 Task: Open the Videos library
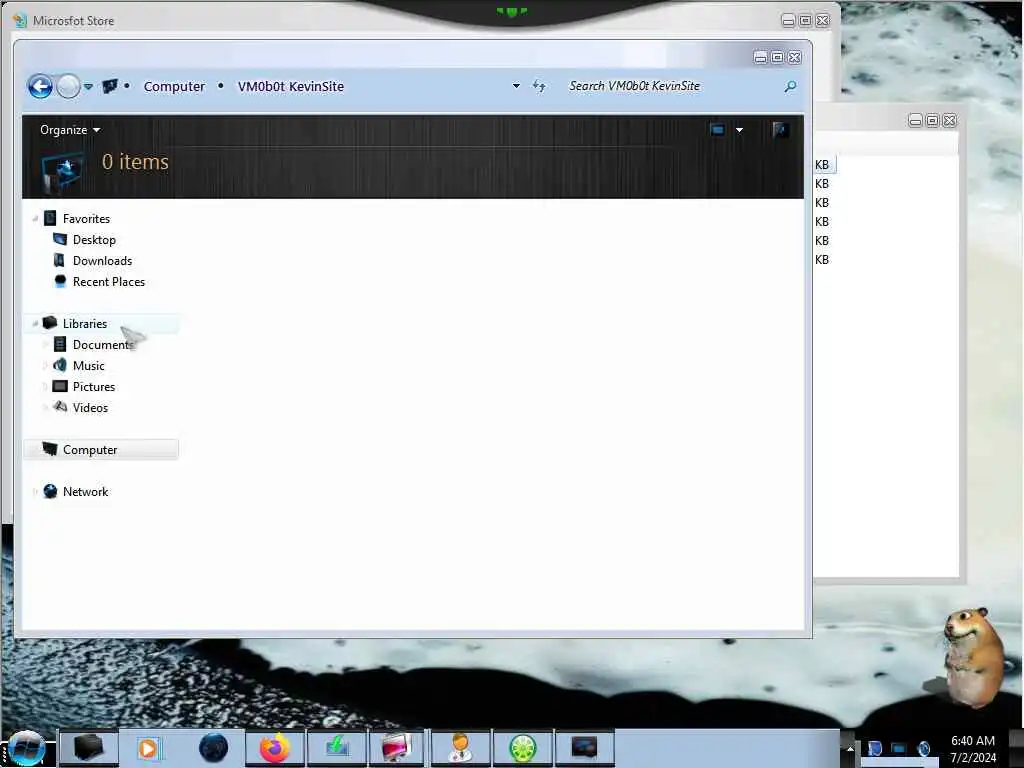coord(90,408)
